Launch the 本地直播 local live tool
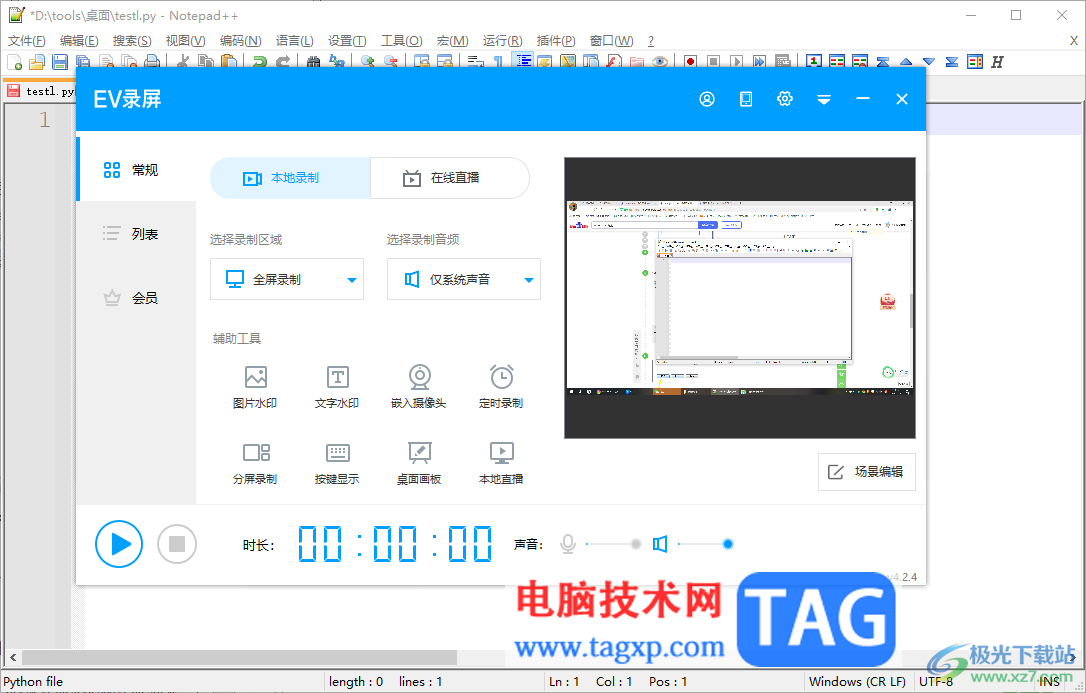 (501, 463)
